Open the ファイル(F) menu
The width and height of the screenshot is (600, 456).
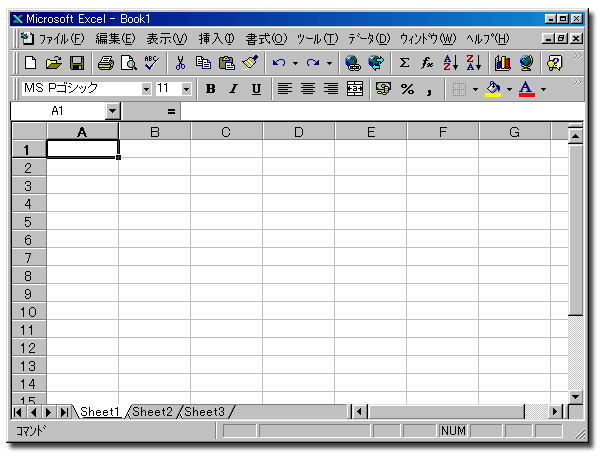61,38
